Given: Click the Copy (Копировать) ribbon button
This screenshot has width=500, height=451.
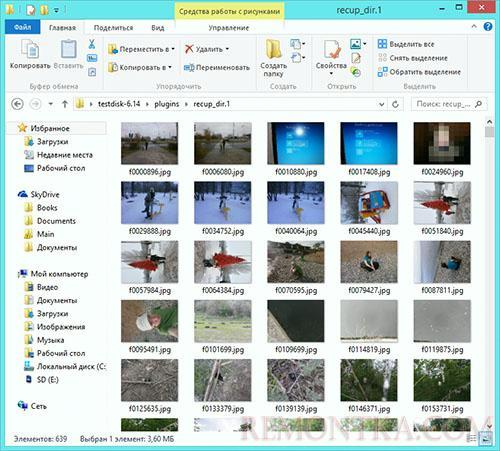Looking at the screenshot, I should (x=30, y=53).
